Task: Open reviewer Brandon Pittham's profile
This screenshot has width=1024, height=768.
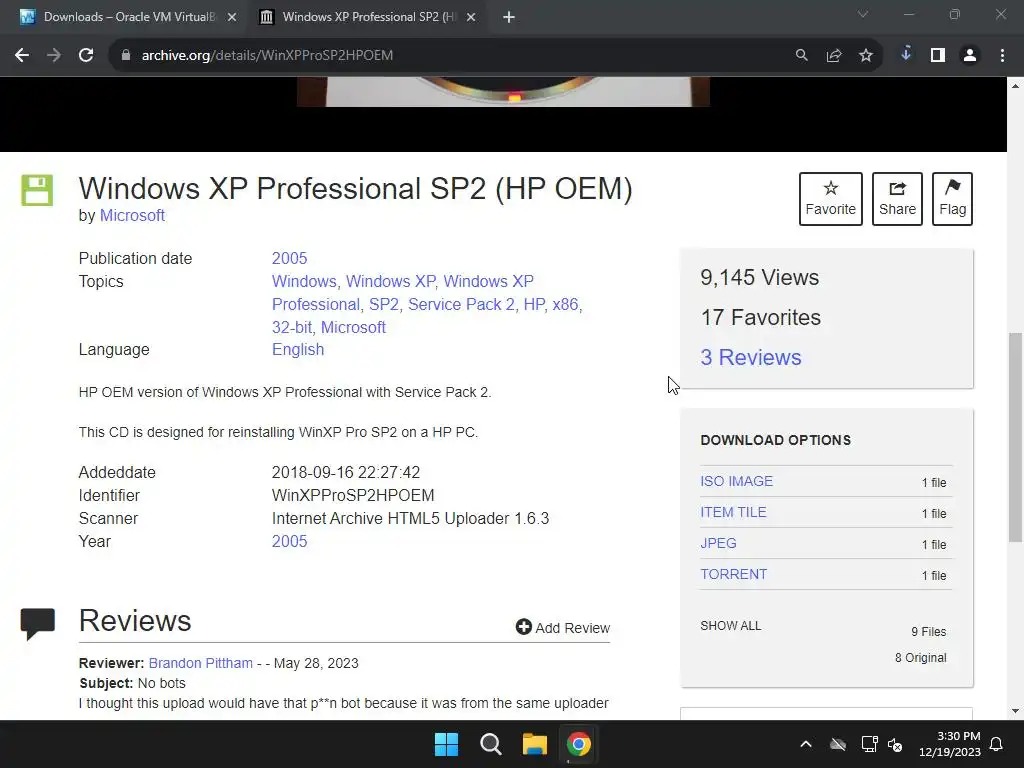Action: click(x=200, y=663)
